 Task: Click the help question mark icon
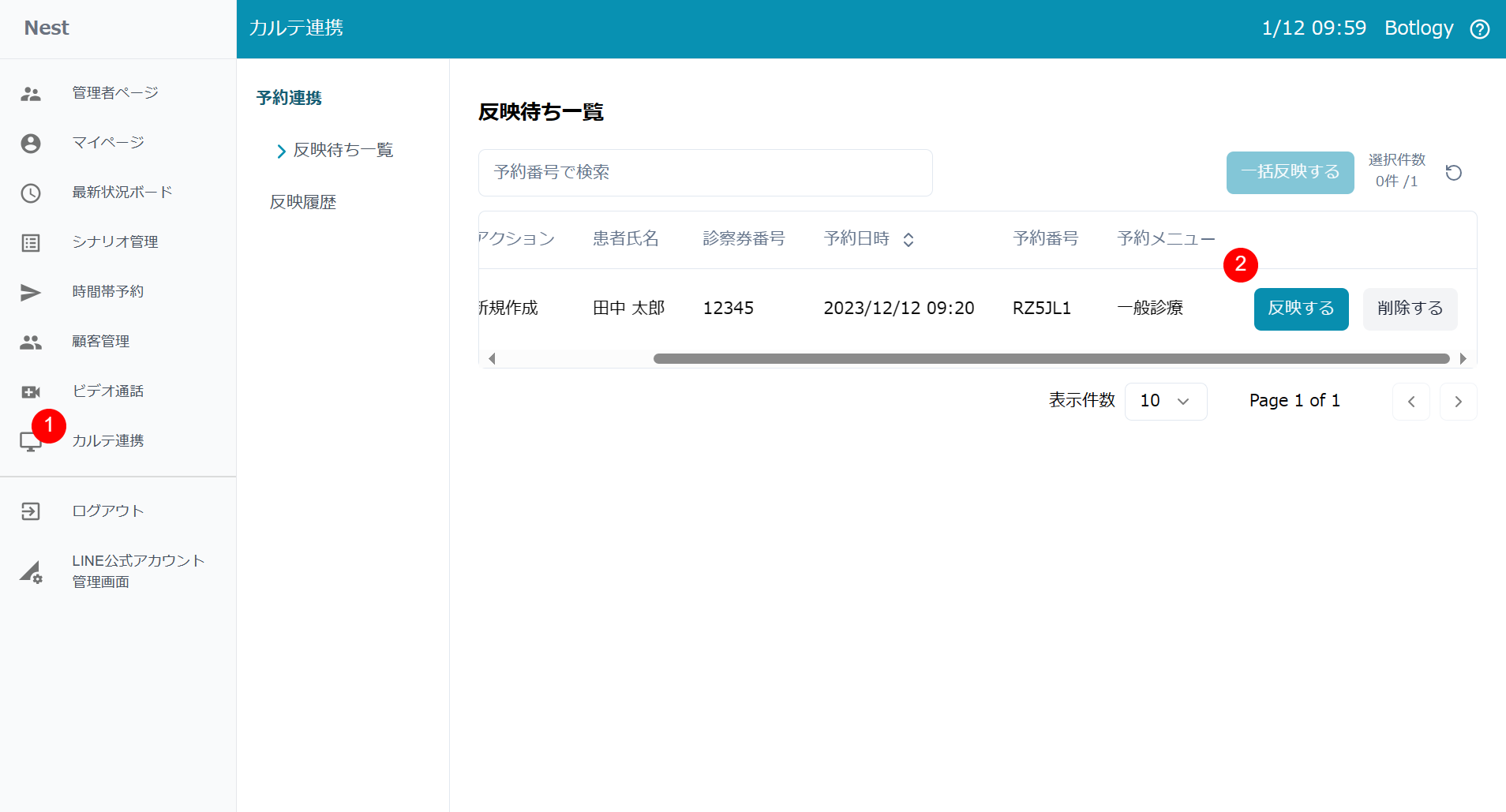click(x=1480, y=29)
